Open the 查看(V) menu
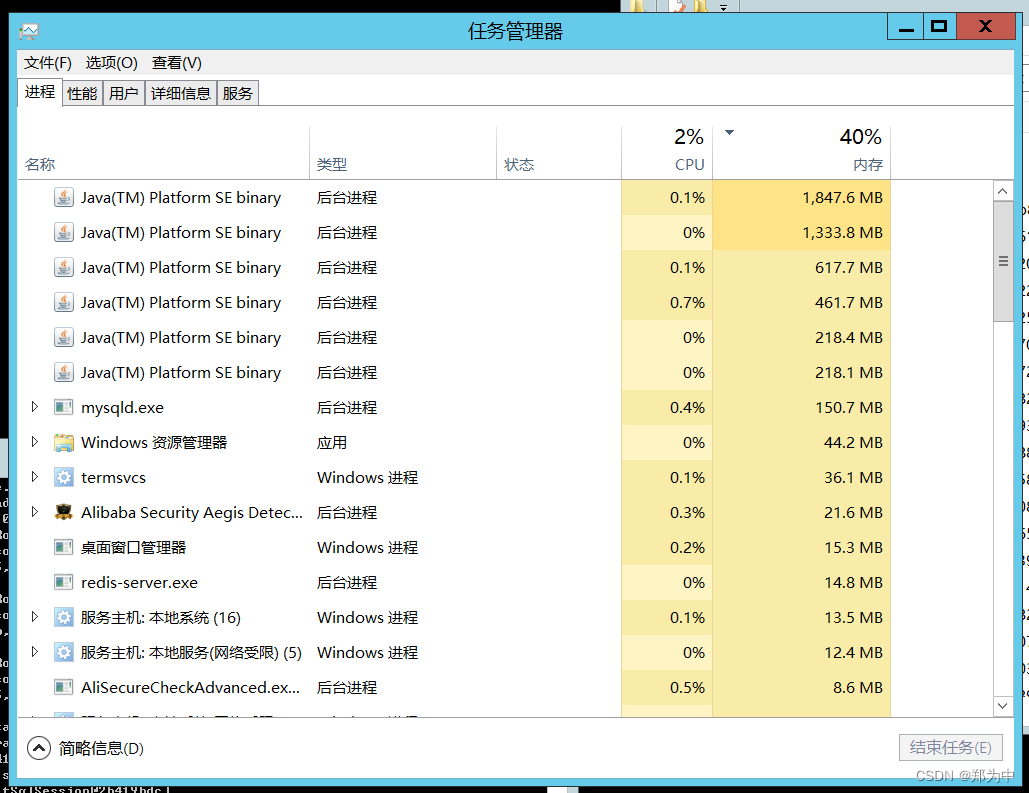 click(177, 63)
